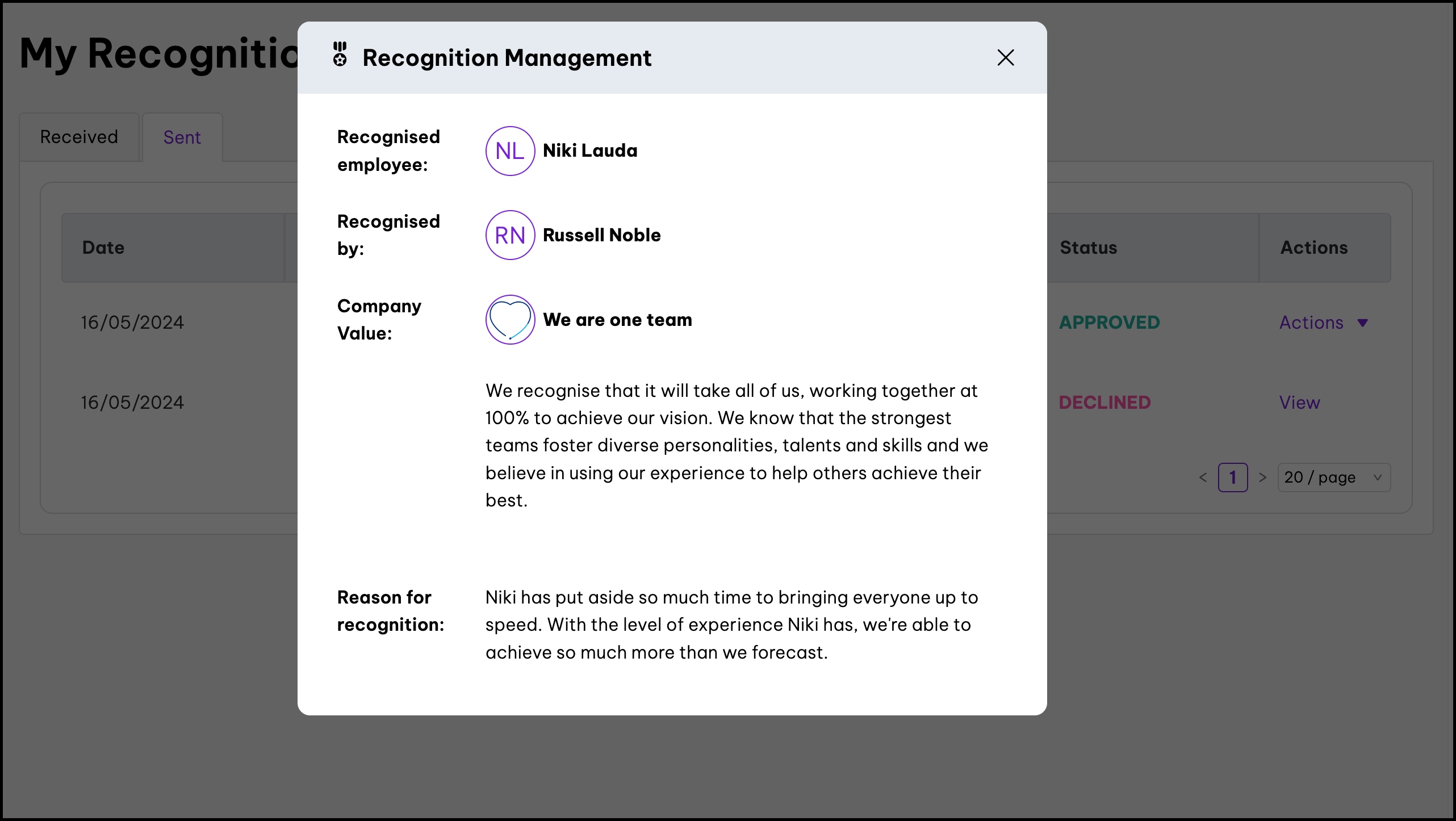The image size is (1456, 821).
Task: Click Russell Noble's RN avatar
Action: [510, 235]
